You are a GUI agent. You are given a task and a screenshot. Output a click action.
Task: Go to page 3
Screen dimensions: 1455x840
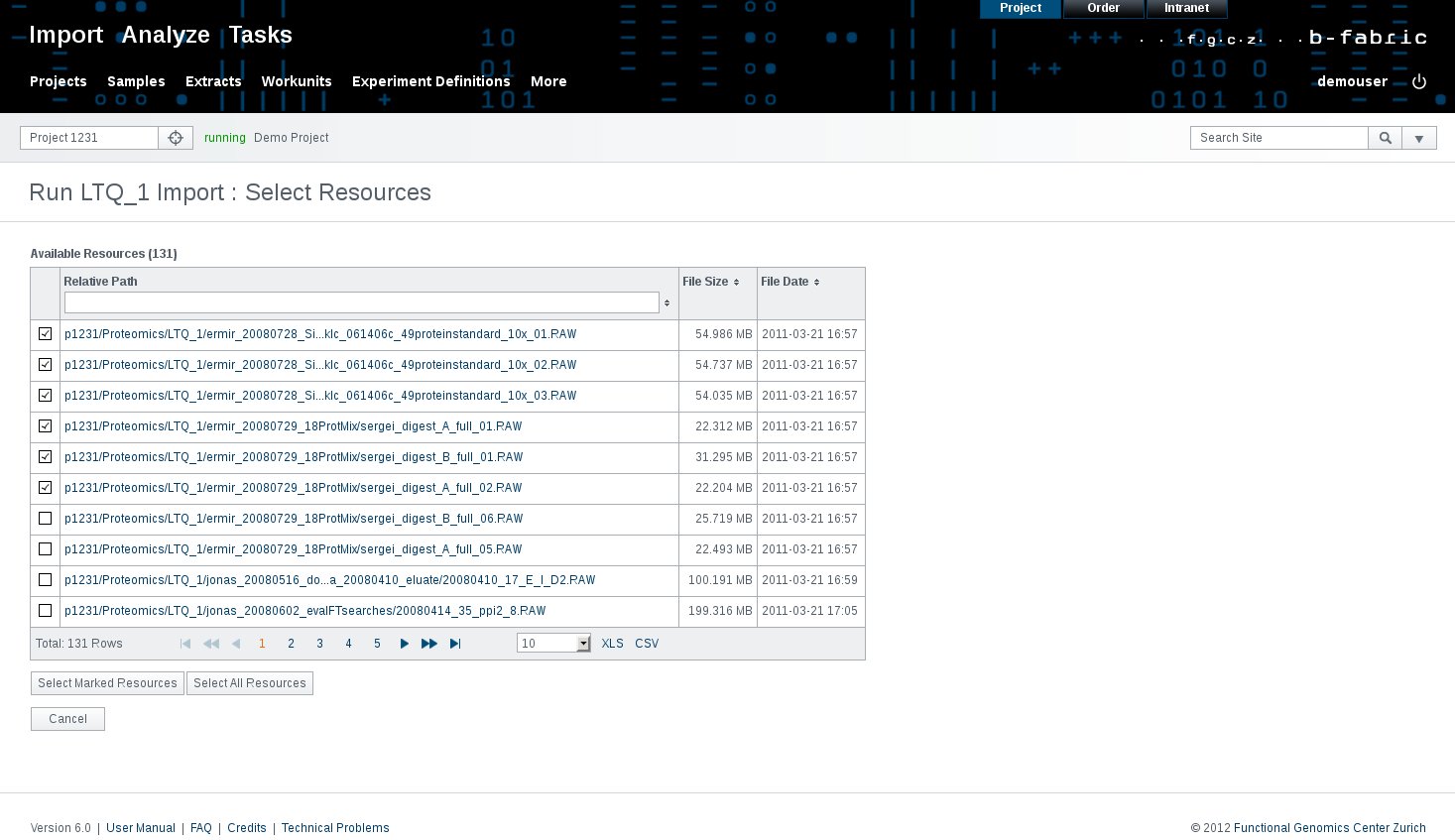319,644
